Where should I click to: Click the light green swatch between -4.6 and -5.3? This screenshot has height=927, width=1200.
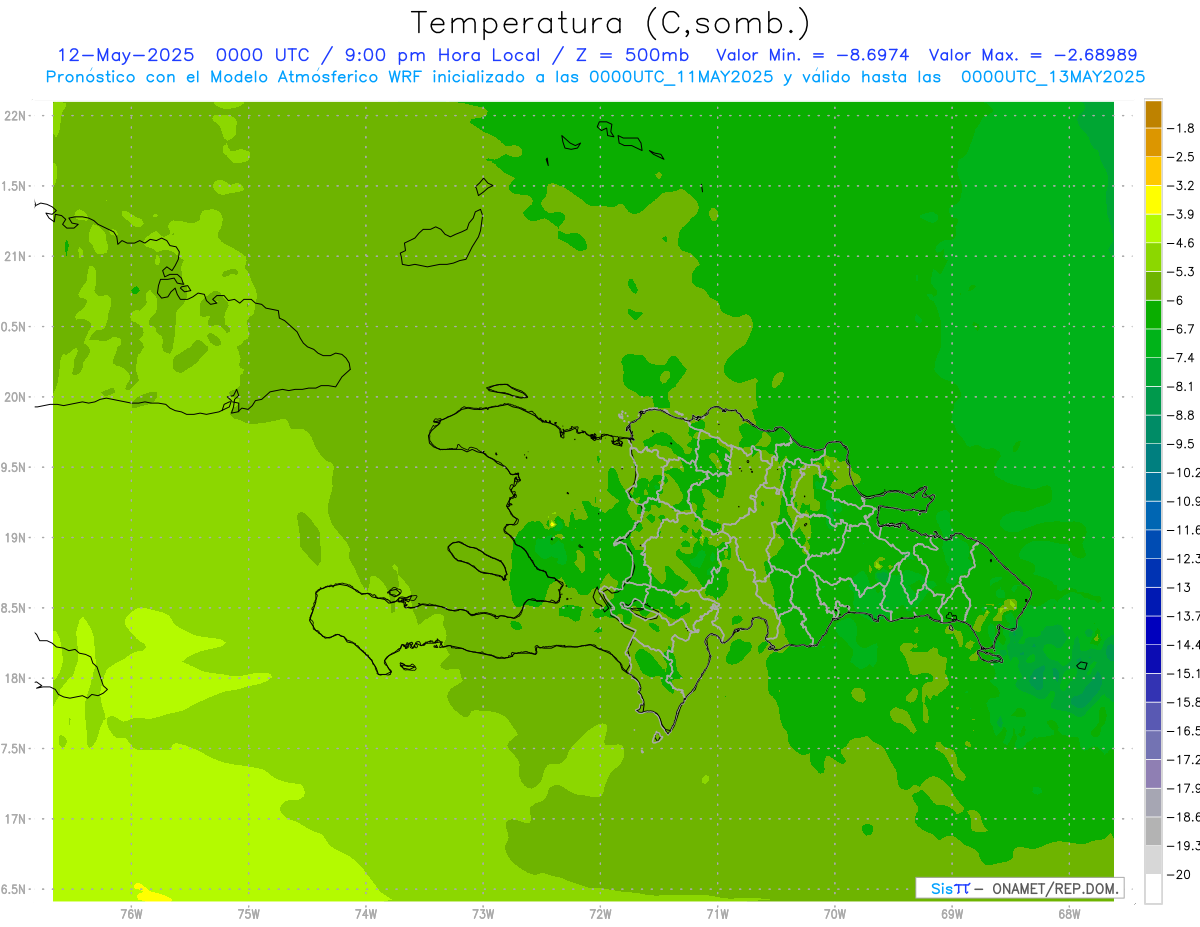pos(1153,257)
